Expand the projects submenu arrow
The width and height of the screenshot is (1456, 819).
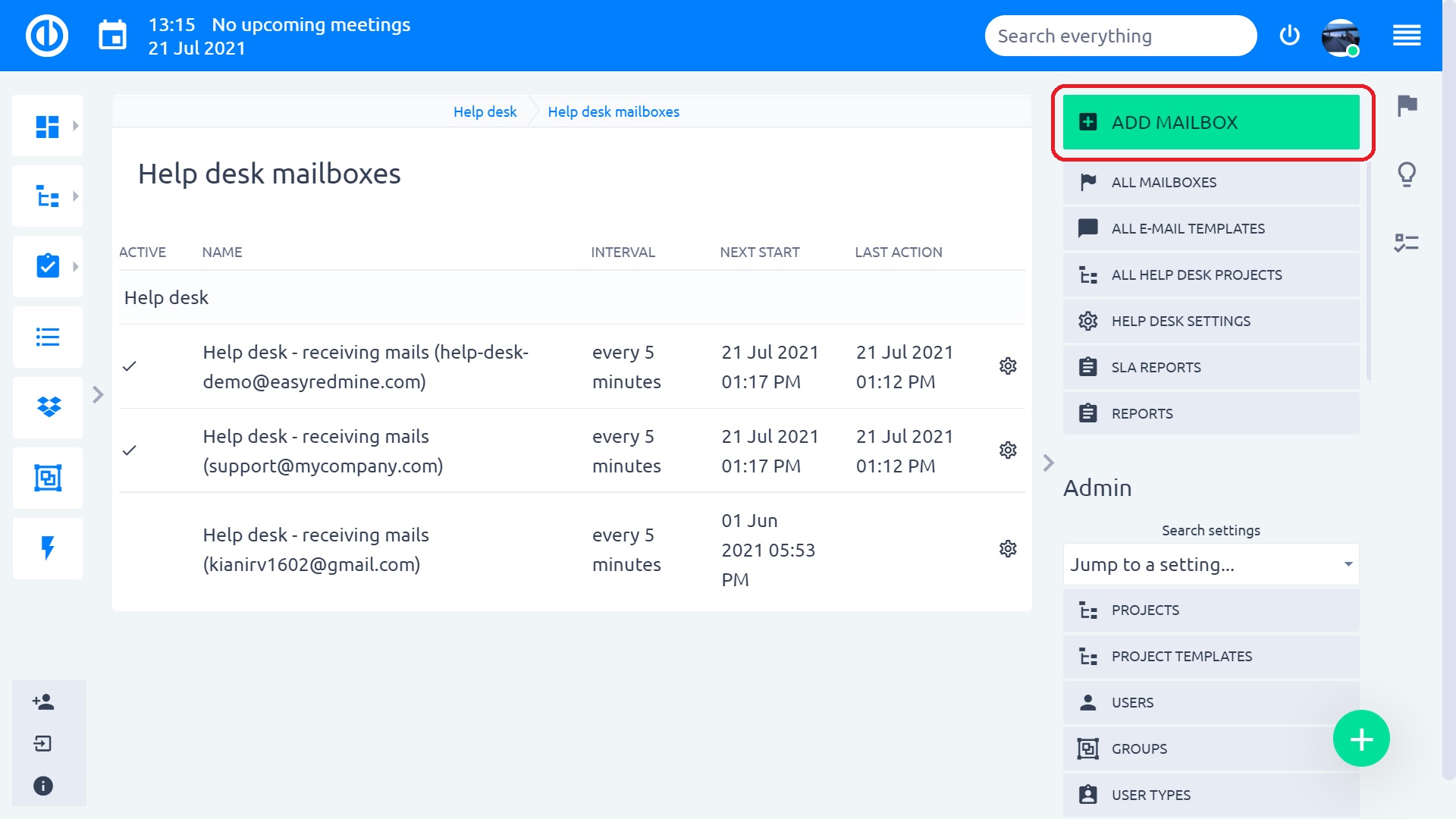tap(75, 196)
